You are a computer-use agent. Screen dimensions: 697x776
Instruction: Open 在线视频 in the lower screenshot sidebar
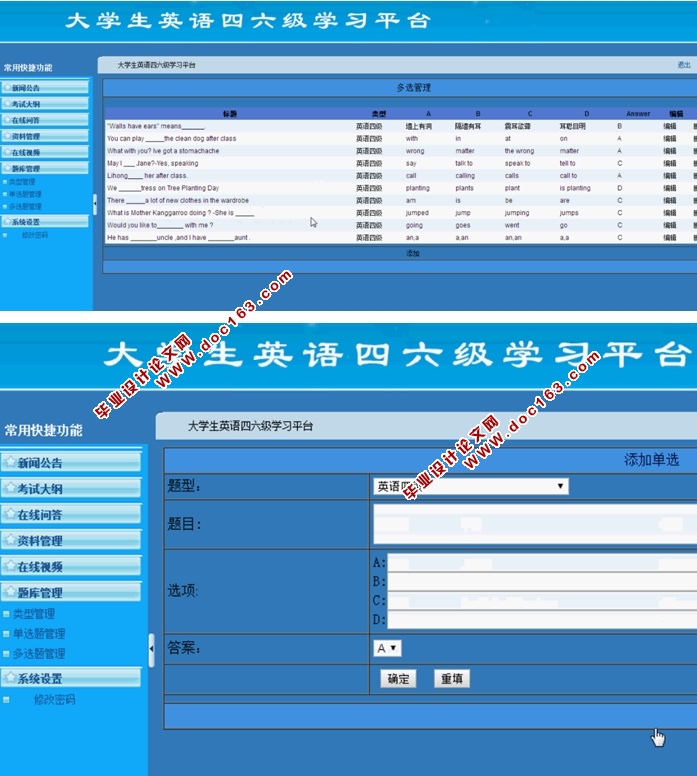(71, 567)
